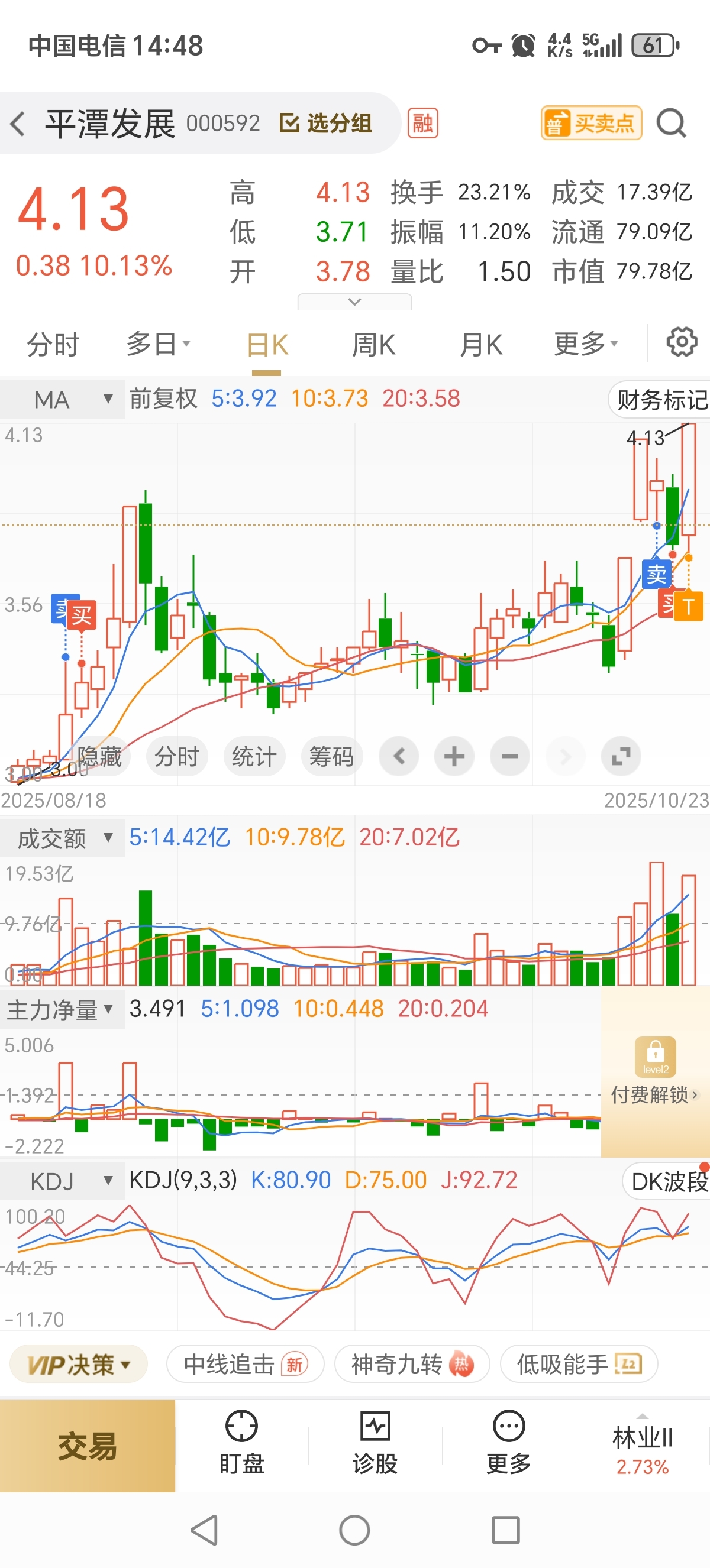Tap stock code 000592

tap(223, 124)
